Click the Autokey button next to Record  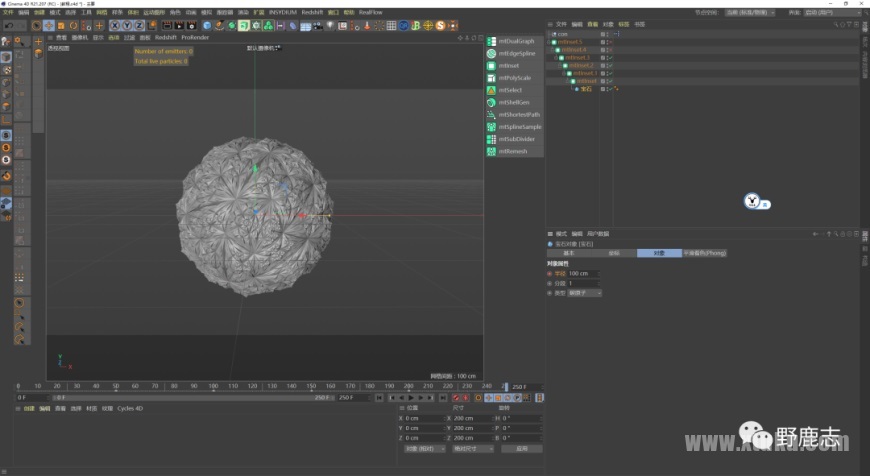[x=466, y=398]
